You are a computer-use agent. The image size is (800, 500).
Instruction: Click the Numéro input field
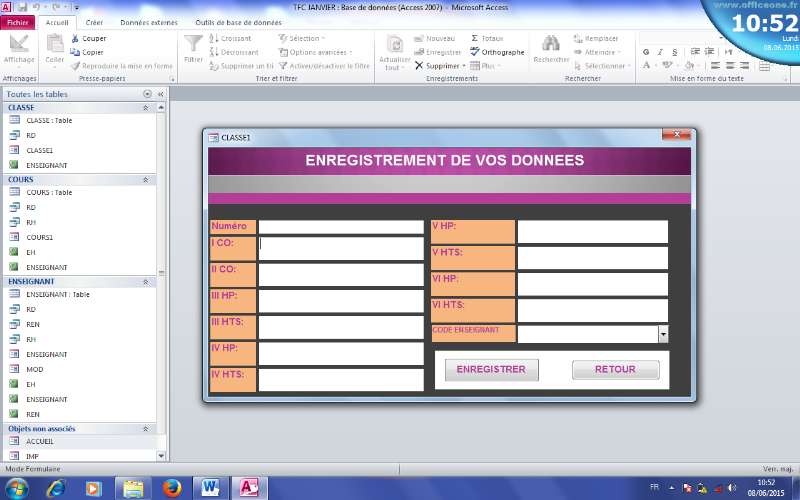tap(341, 227)
